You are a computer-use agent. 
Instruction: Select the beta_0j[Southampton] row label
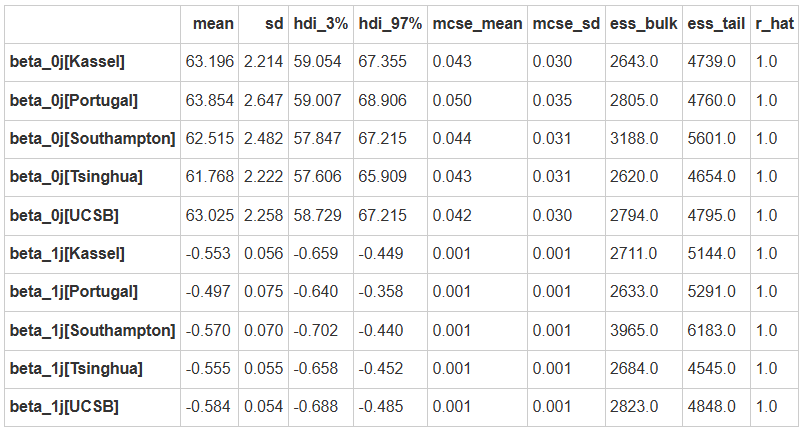90,138
